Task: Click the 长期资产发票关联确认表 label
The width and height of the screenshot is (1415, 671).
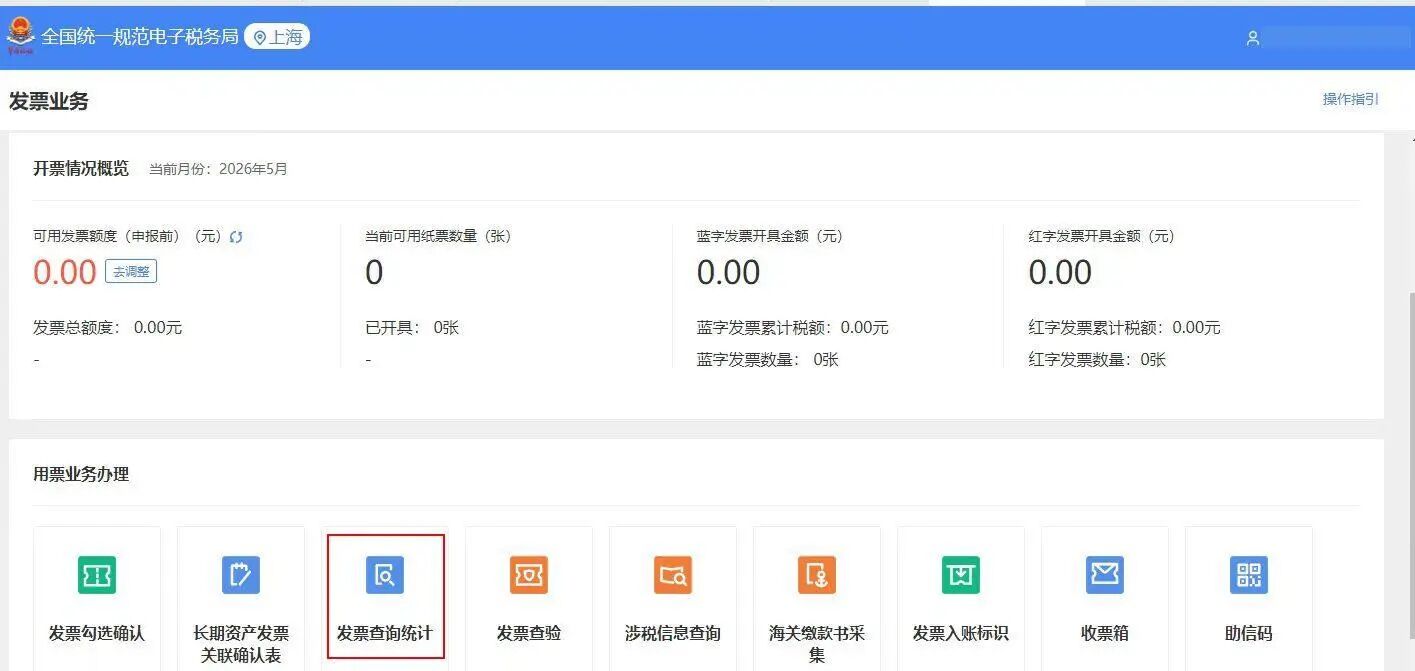Action: (x=241, y=644)
